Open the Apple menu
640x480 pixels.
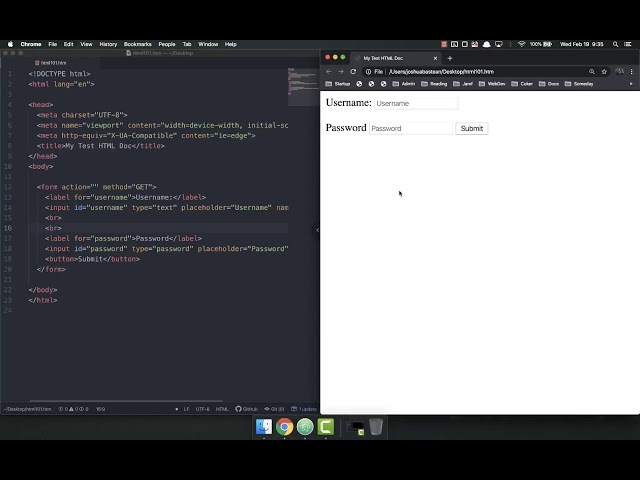11,44
